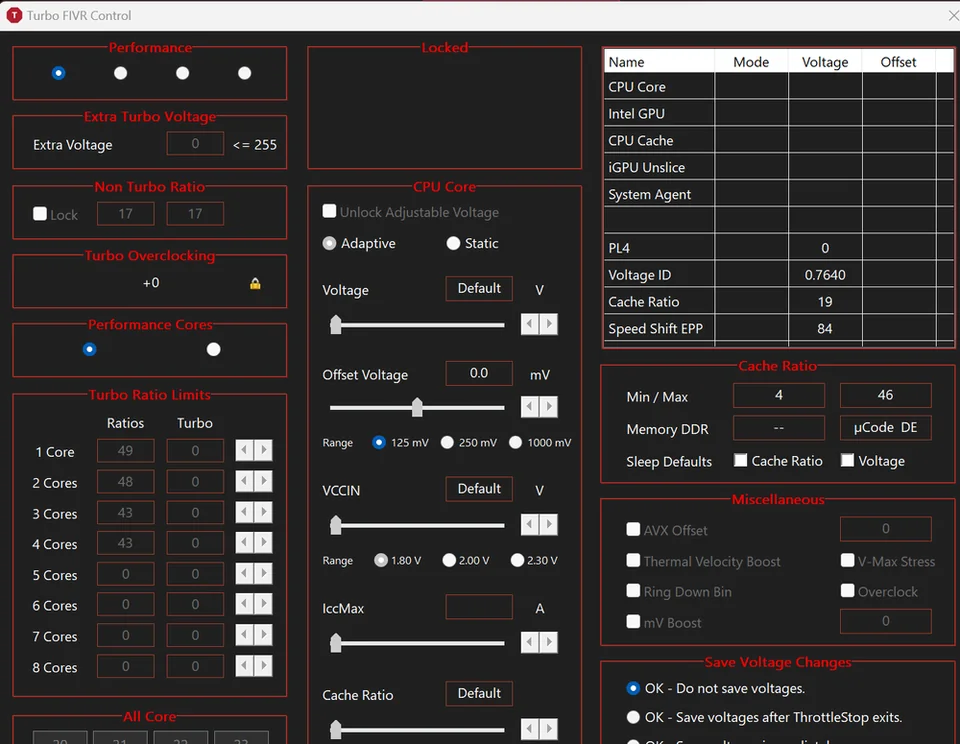Click the Voltage Default value box
The height and width of the screenshot is (744, 960).
pyautogui.click(x=479, y=288)
